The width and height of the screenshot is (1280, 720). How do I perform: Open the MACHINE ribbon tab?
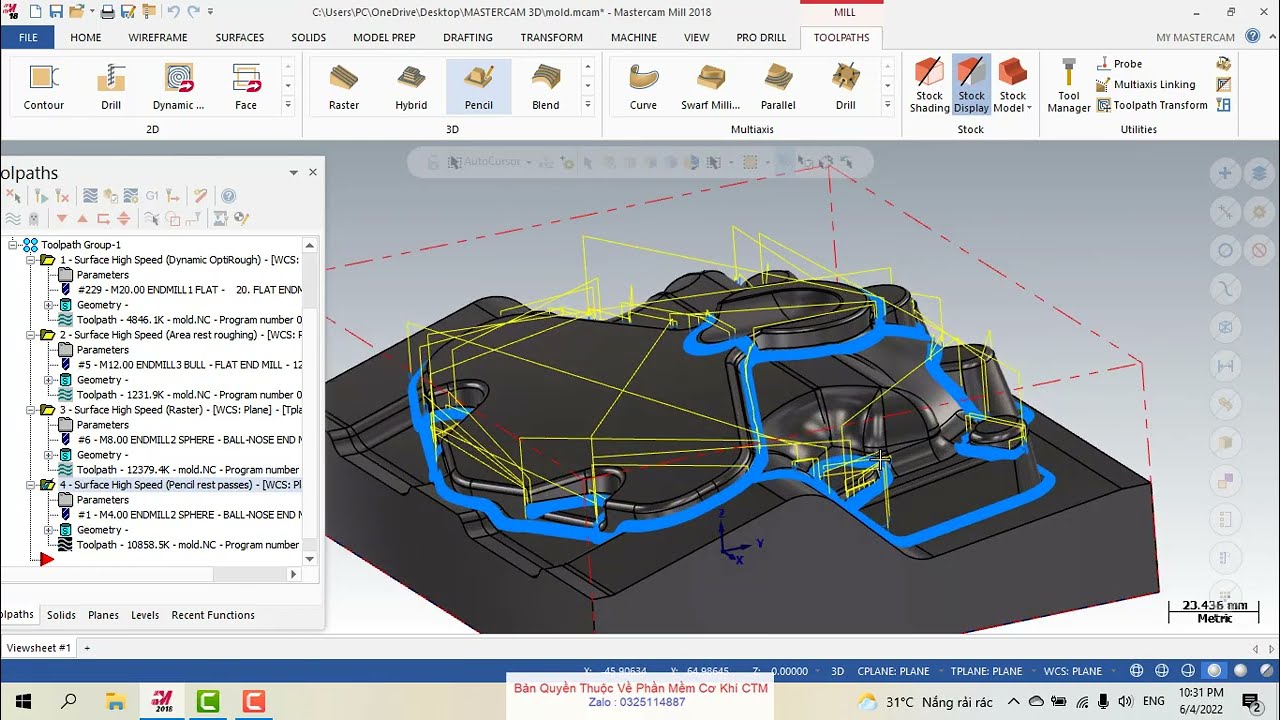[x=634, y=37]
